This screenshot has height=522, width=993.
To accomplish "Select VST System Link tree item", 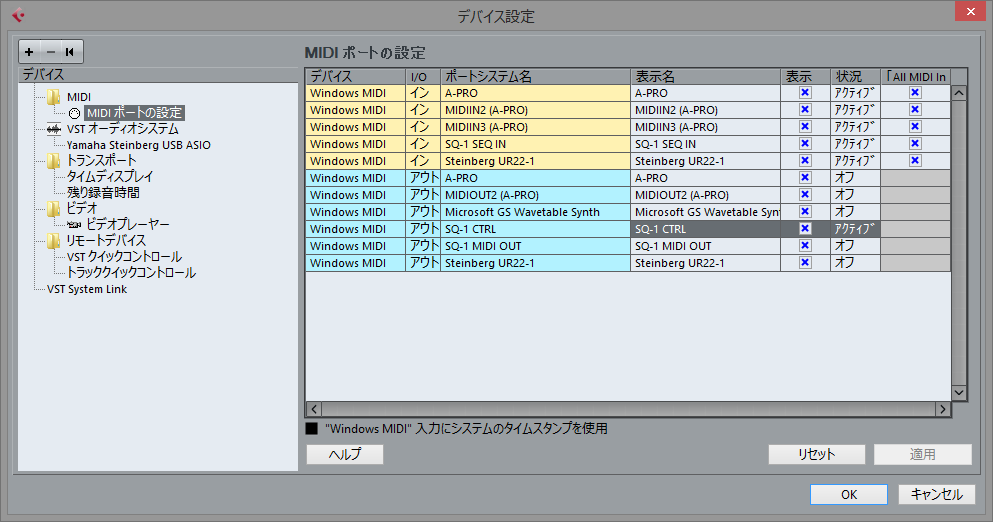I will 87,289.
